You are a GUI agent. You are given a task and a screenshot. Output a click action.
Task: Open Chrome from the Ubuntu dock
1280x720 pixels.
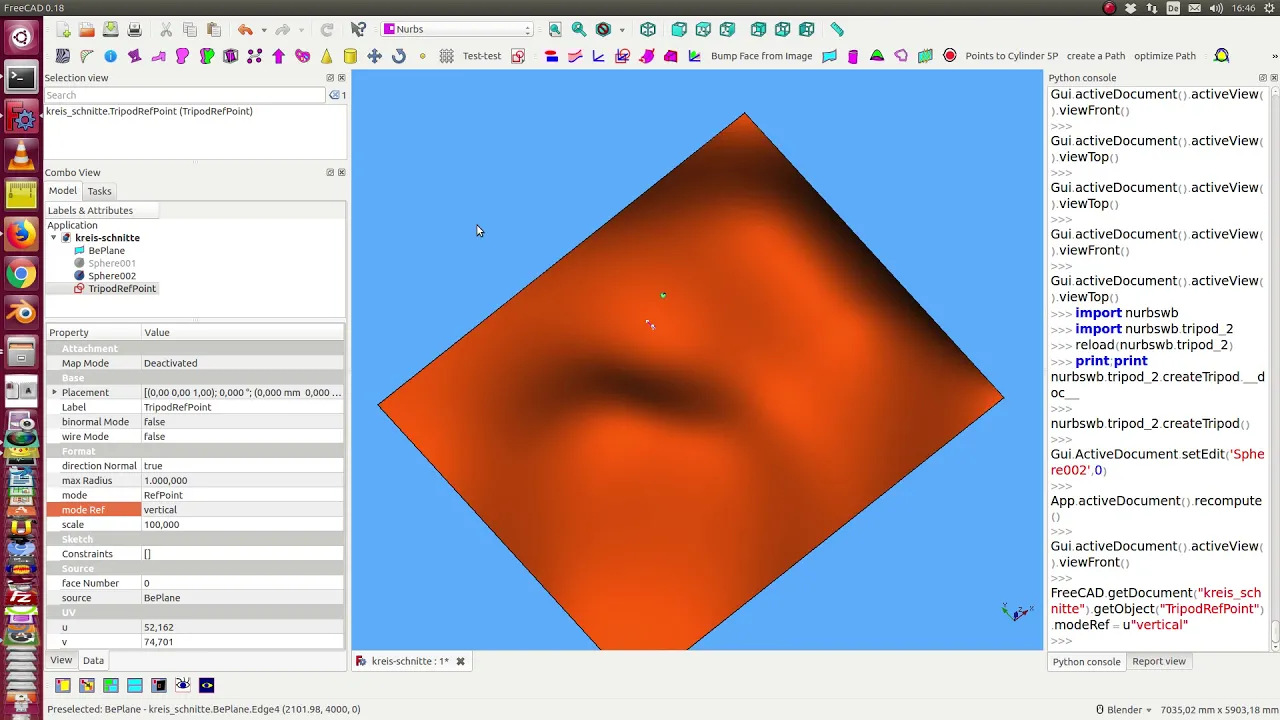coord(21,273)
